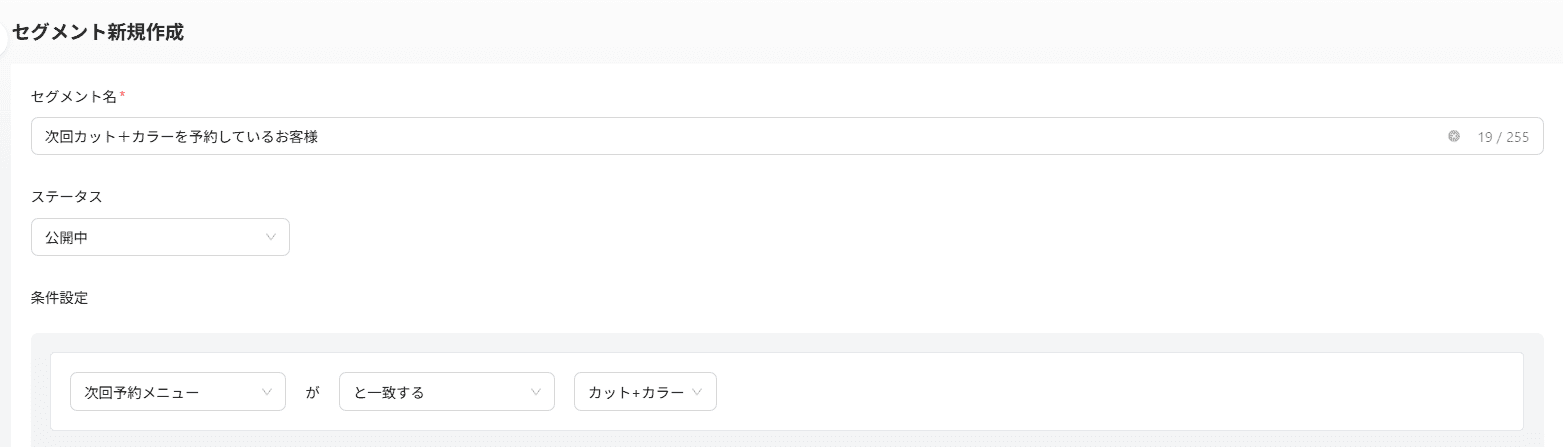Screen dimensions: 1563x447
Task: Clear the segment name field text
Action: [1454, 137]
